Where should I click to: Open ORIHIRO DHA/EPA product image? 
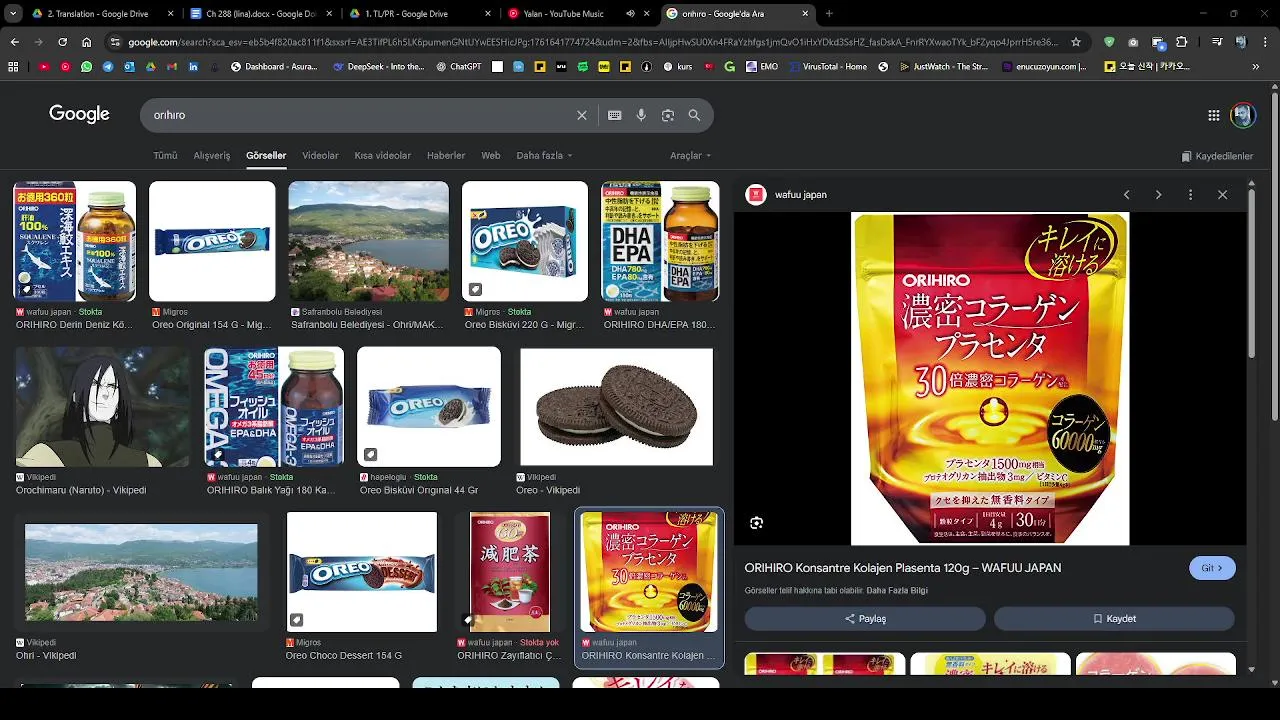[x=660, y=241]
